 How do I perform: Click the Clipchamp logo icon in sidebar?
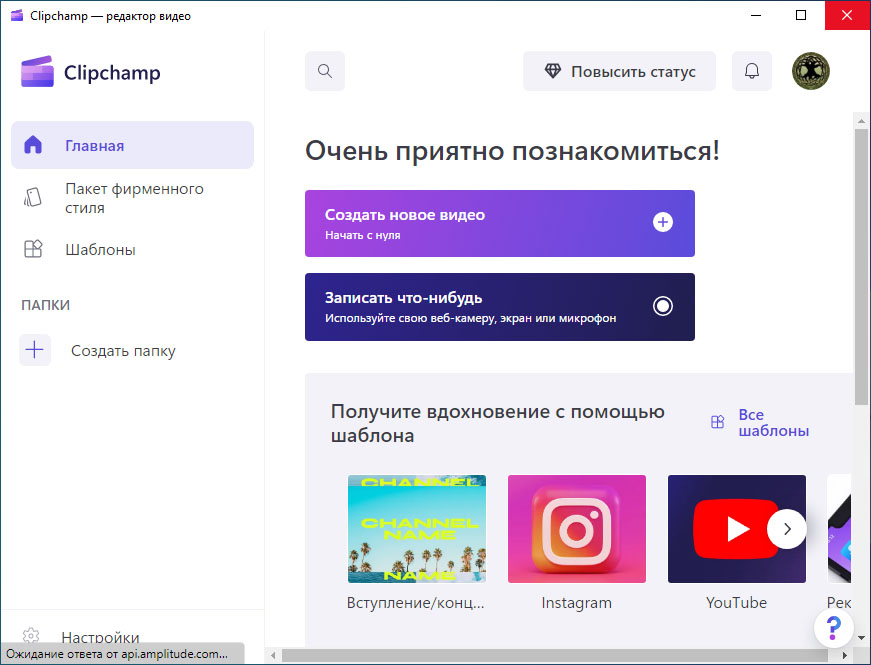click(37, 72)
